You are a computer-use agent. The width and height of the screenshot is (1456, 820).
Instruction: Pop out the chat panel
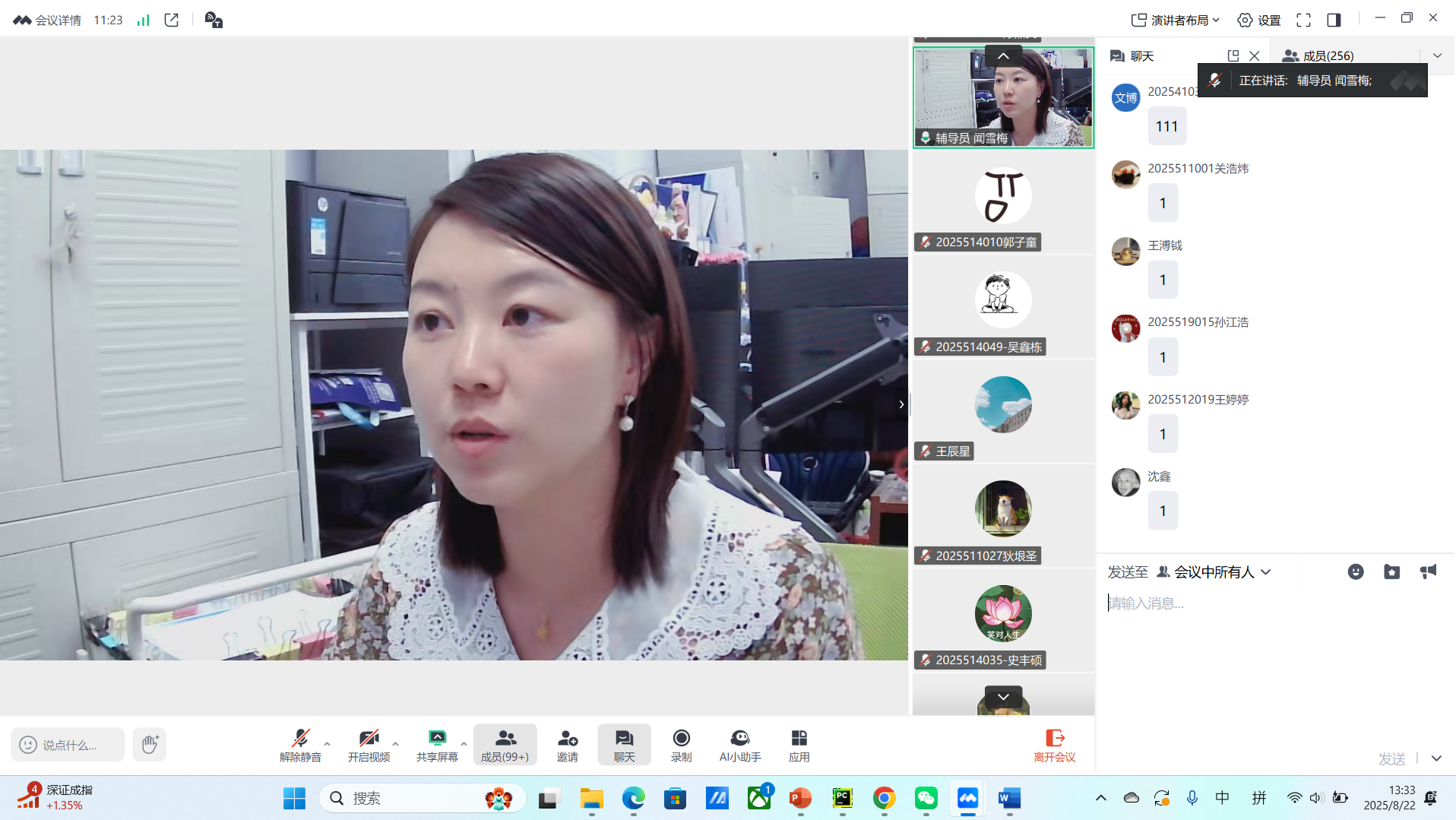pyautogui.click(x=1233, y=55)
